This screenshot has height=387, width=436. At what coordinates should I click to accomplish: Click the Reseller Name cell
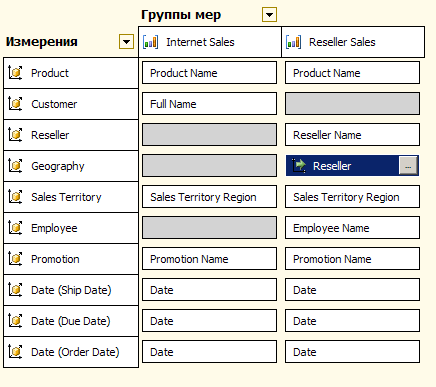[x=352, y=135]
